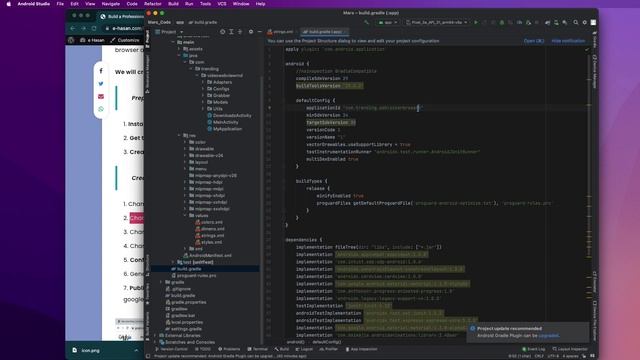Toggle the Device Manager side panel
The image size is (640, 360).
click(x=595, y=72)
